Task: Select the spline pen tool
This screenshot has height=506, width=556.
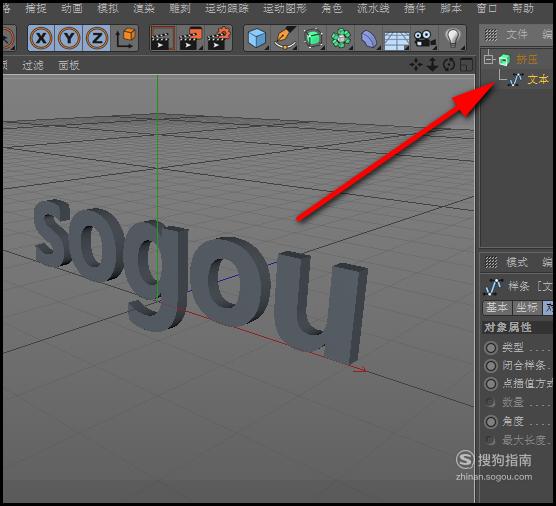Action: coord(285,38)
